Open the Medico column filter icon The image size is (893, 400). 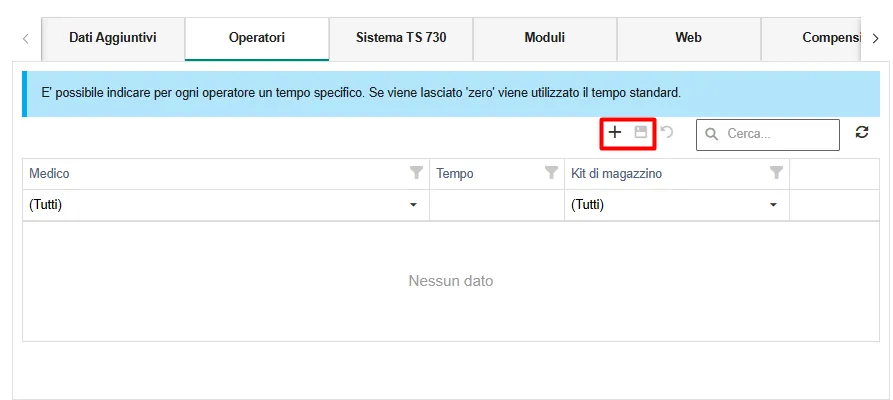point(416,173)
